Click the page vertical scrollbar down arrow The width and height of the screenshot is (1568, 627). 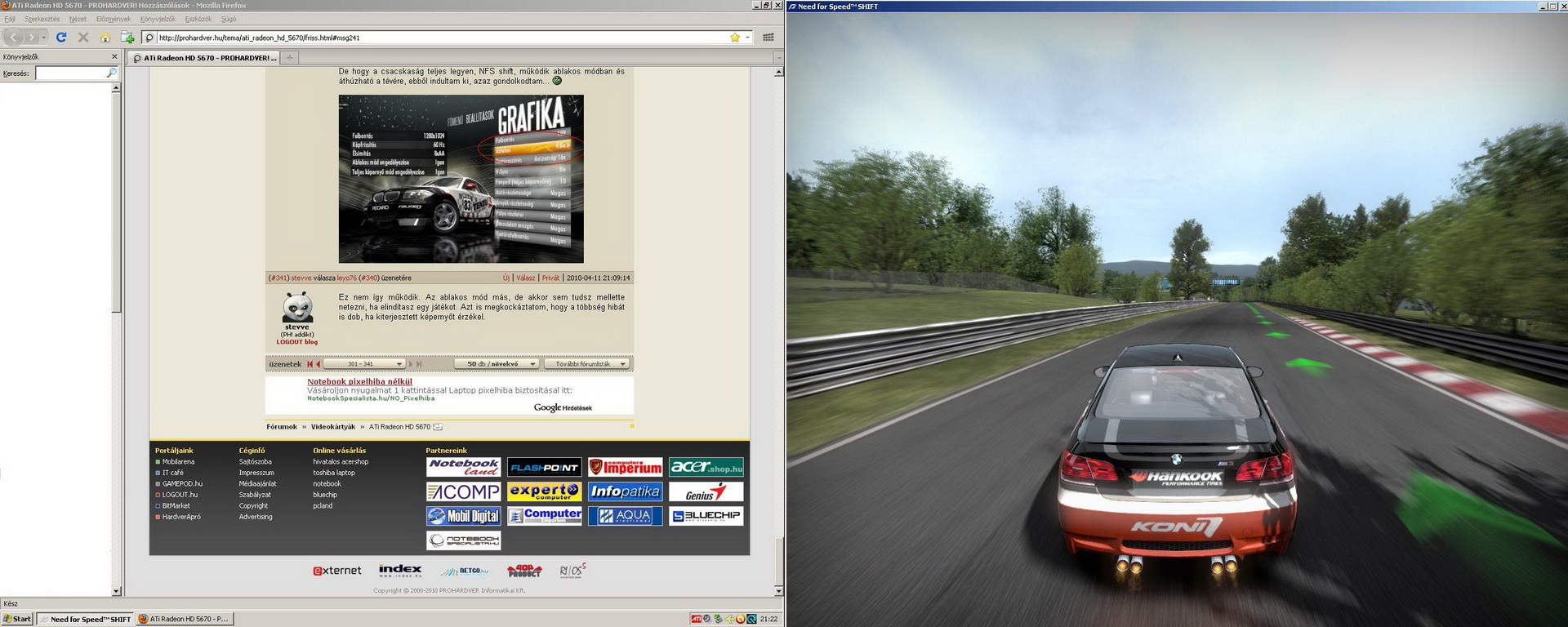click(x=778, y=590)
